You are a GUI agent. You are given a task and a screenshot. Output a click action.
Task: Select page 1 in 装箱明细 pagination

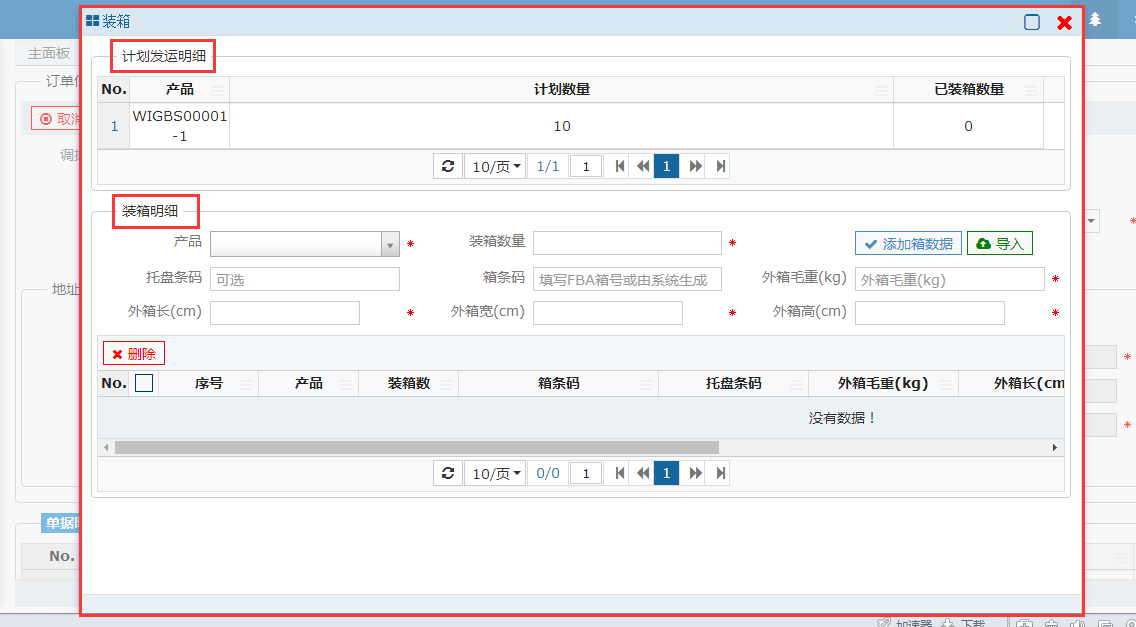click(667, 473)
